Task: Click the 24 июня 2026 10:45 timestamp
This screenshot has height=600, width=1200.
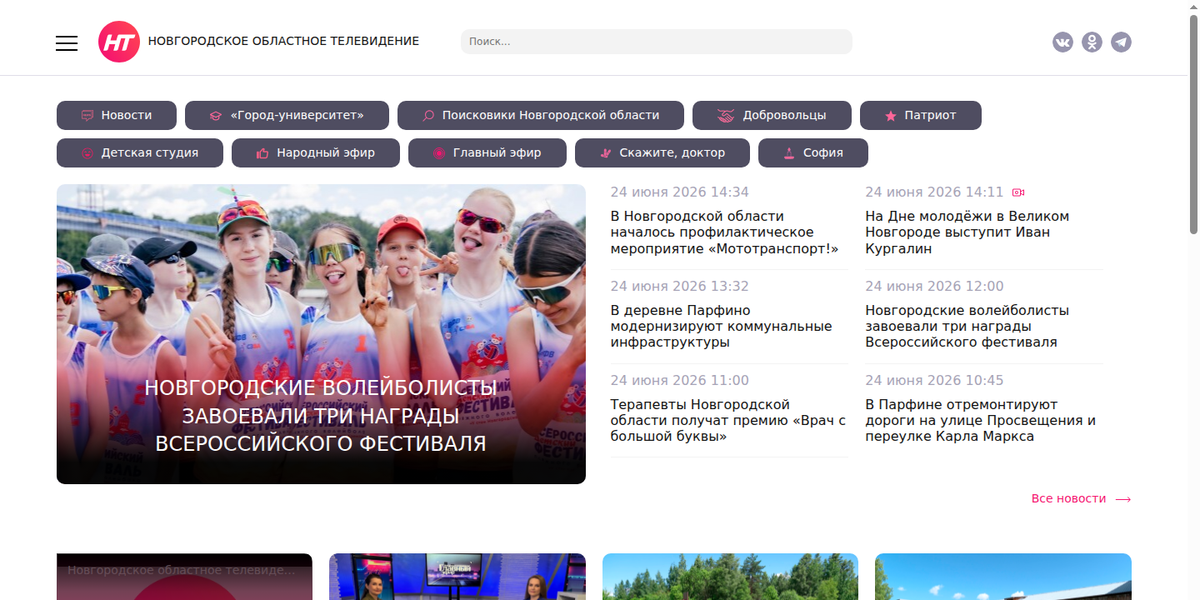Action: coord(934,380)
